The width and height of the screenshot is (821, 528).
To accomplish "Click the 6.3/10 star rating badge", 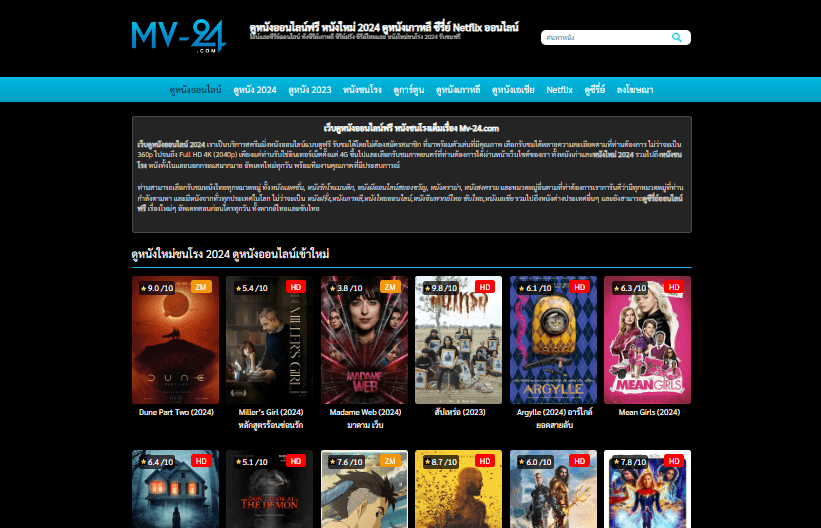I will pos(630,288).
